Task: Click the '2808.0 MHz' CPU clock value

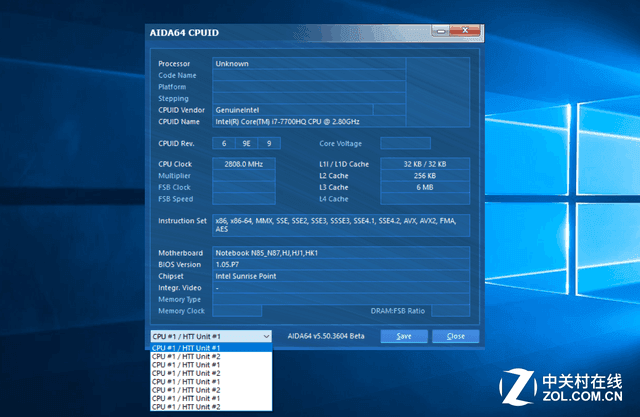Action: click(244, 164)
